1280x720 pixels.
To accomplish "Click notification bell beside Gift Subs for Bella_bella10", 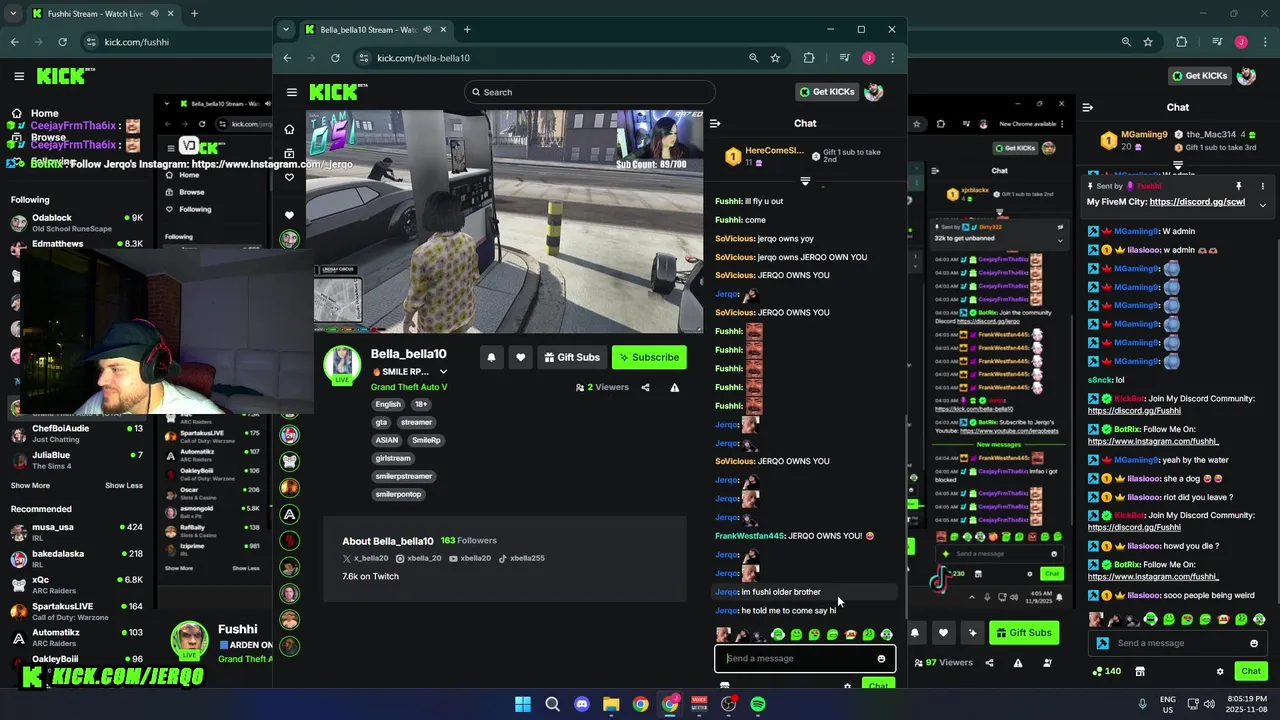I will click(491, 357).
